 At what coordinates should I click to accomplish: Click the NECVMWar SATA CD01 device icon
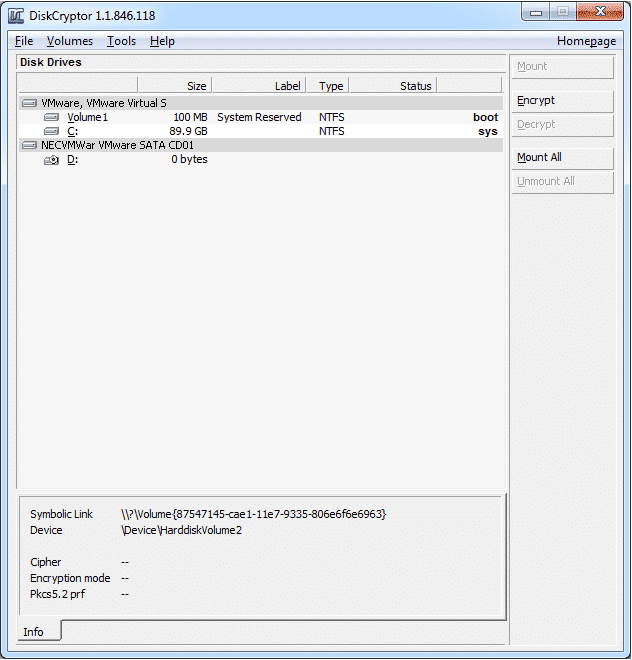click(x=29, y=145)
